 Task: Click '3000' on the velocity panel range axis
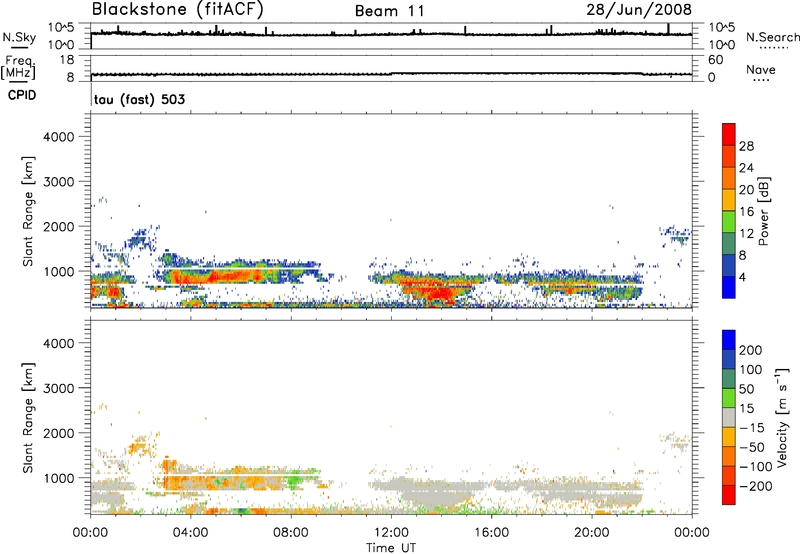pos(59,388)
